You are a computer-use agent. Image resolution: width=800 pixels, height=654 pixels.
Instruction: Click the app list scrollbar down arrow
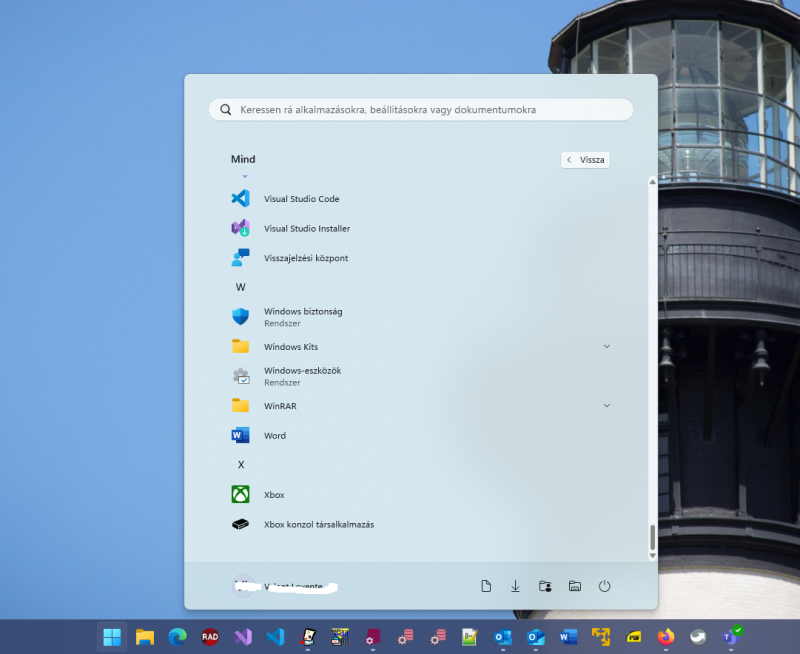[652, 556]
